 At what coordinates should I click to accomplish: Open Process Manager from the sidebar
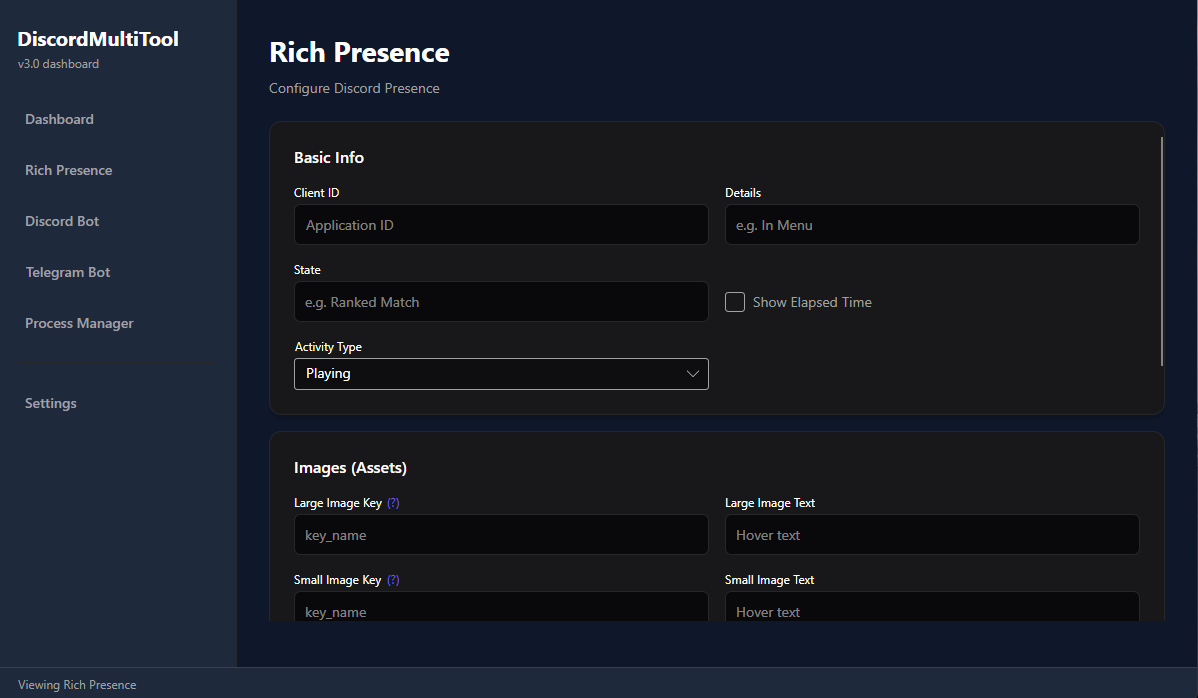click(x=79, y=323)
